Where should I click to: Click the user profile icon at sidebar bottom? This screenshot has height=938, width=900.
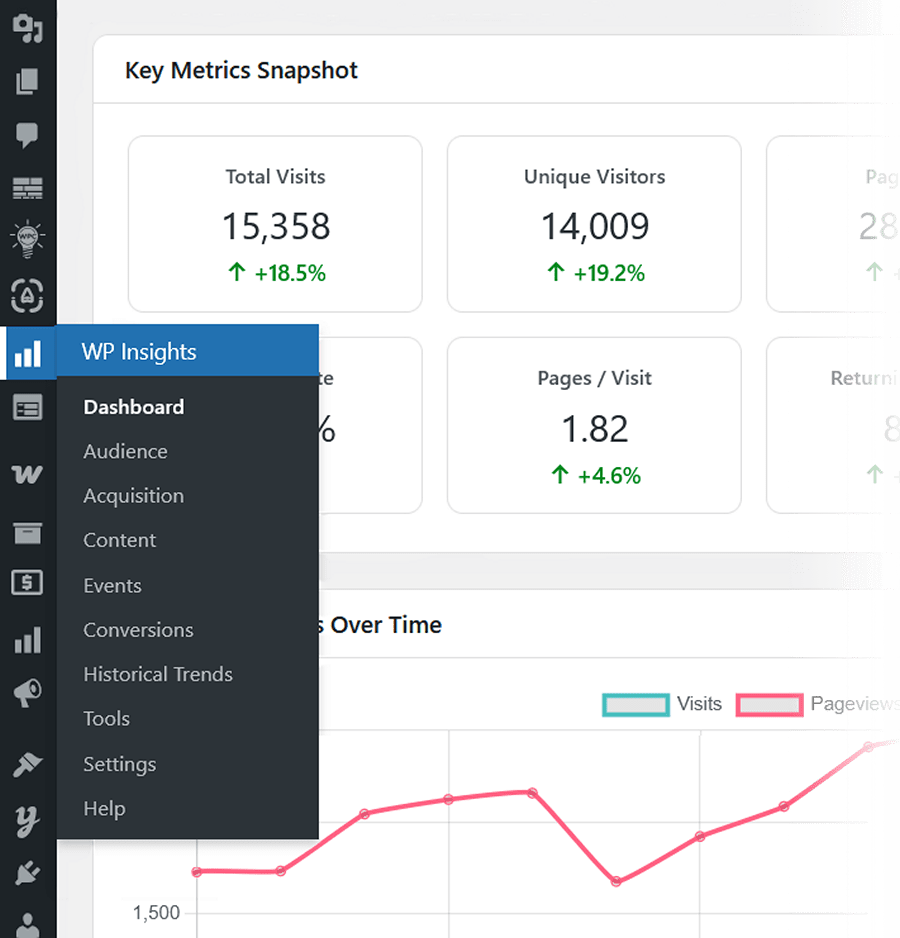[x=28, y=922]
